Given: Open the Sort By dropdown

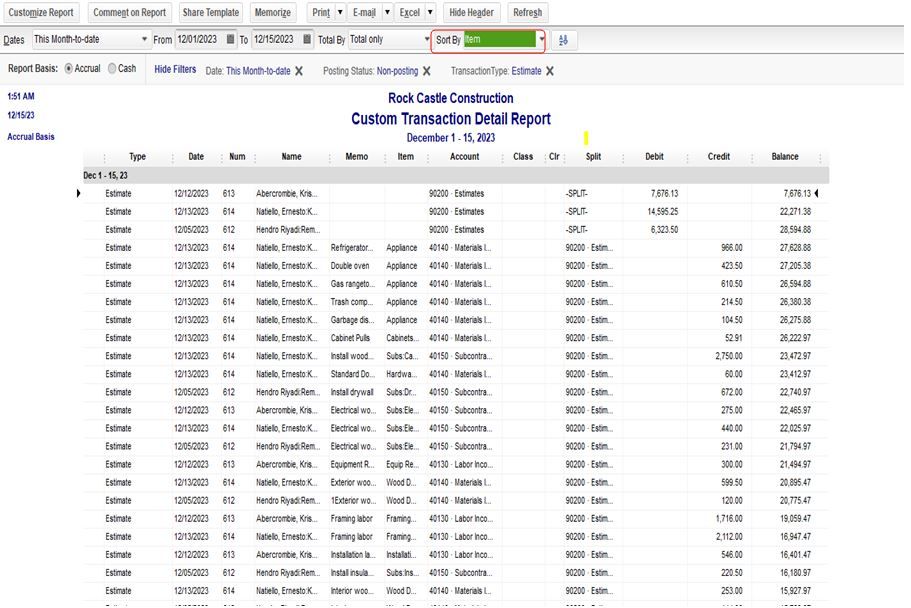Looking at the screenshot, I should click(541, 40).
